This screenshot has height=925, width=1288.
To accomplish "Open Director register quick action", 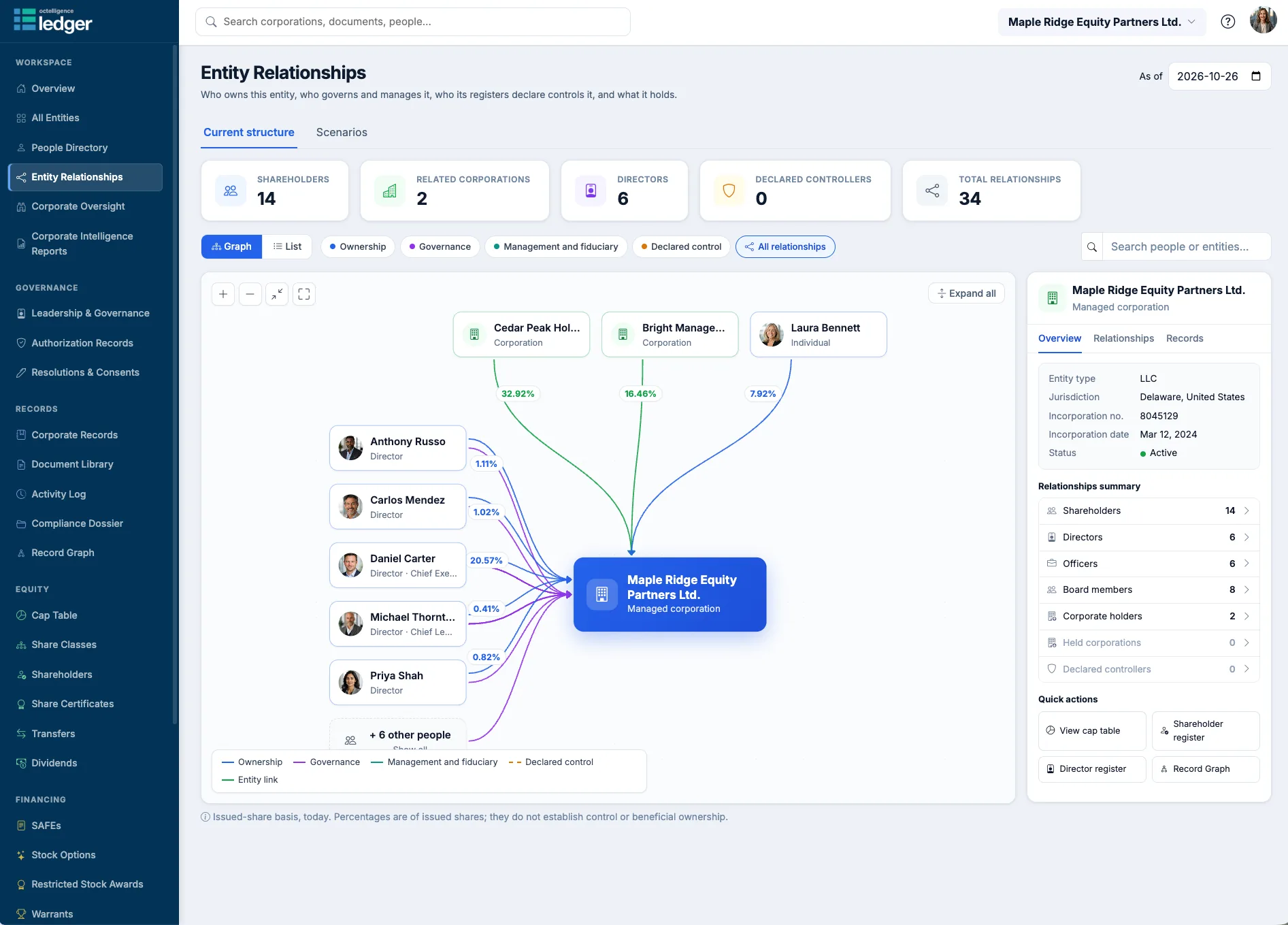I will point(1092,769).
